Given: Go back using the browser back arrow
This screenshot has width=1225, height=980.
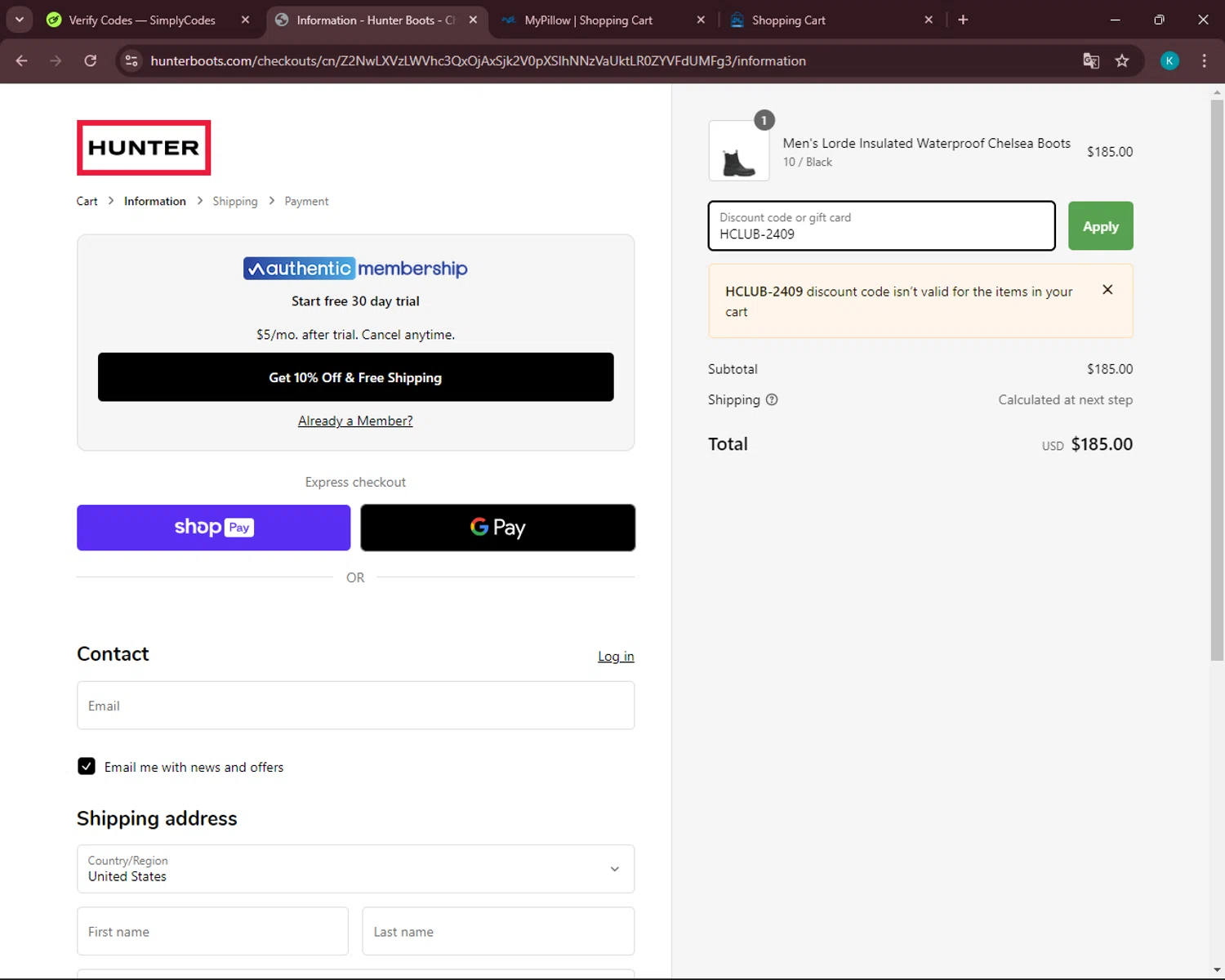Looking at the screenshot, I should (22, 60).
